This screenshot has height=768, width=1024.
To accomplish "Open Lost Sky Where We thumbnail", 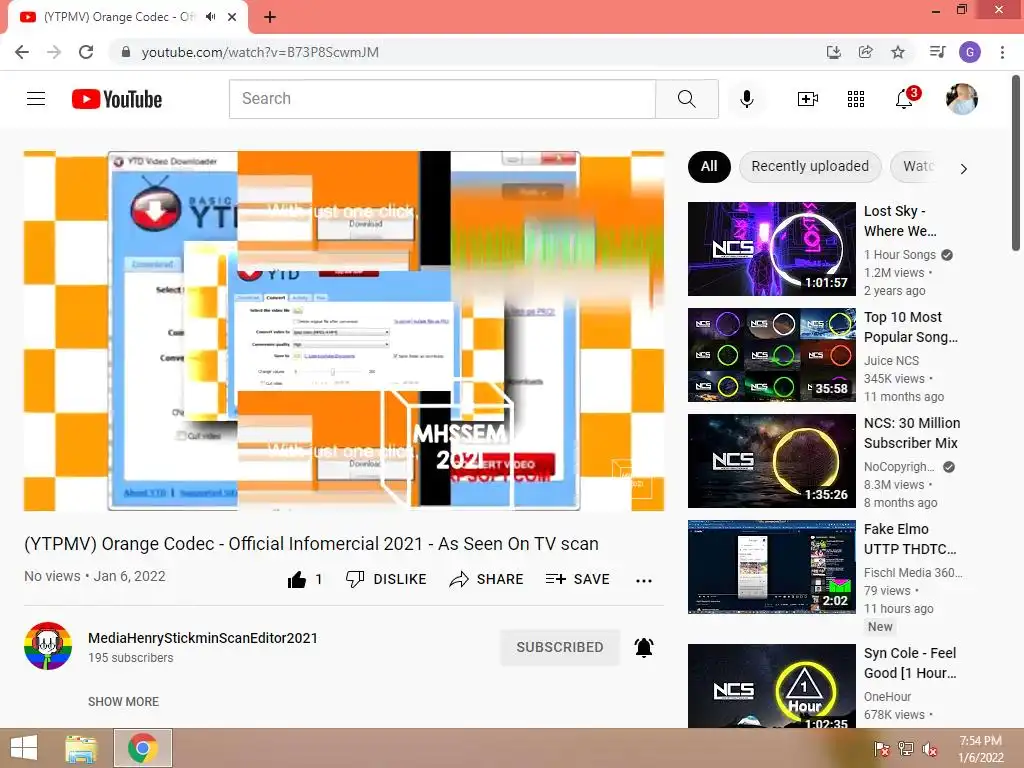I will coord(771,249).
